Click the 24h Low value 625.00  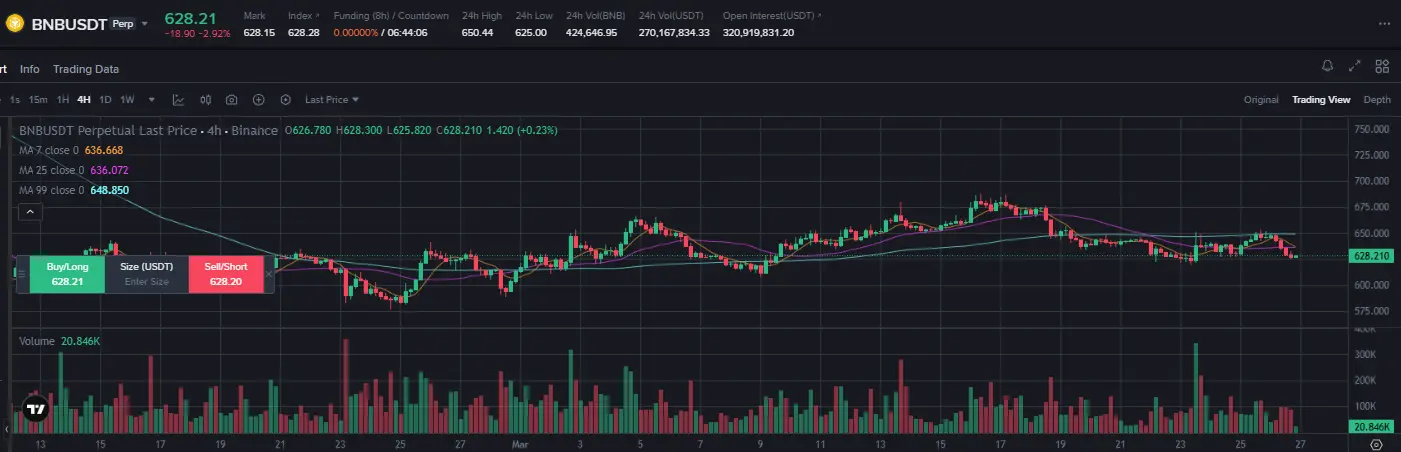click(531, 33)
